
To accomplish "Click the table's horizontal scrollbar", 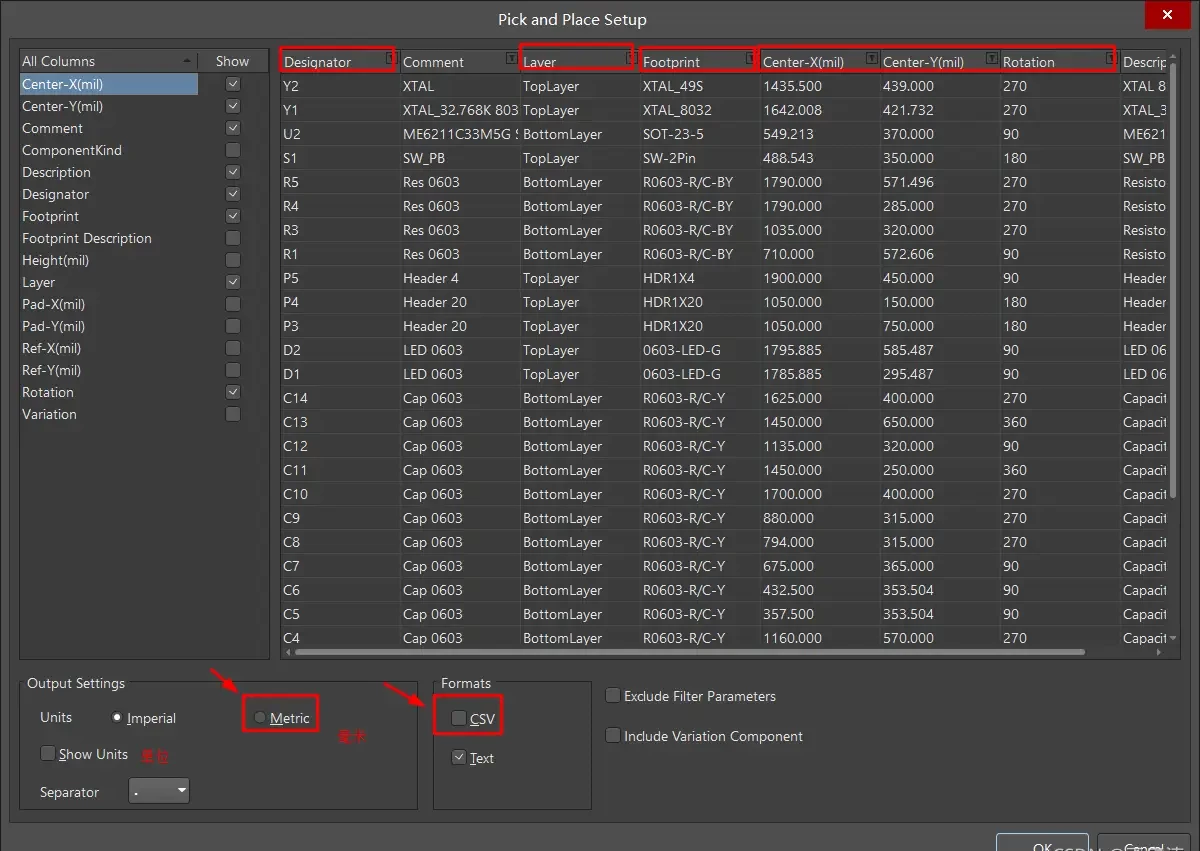I will (690, 652).
